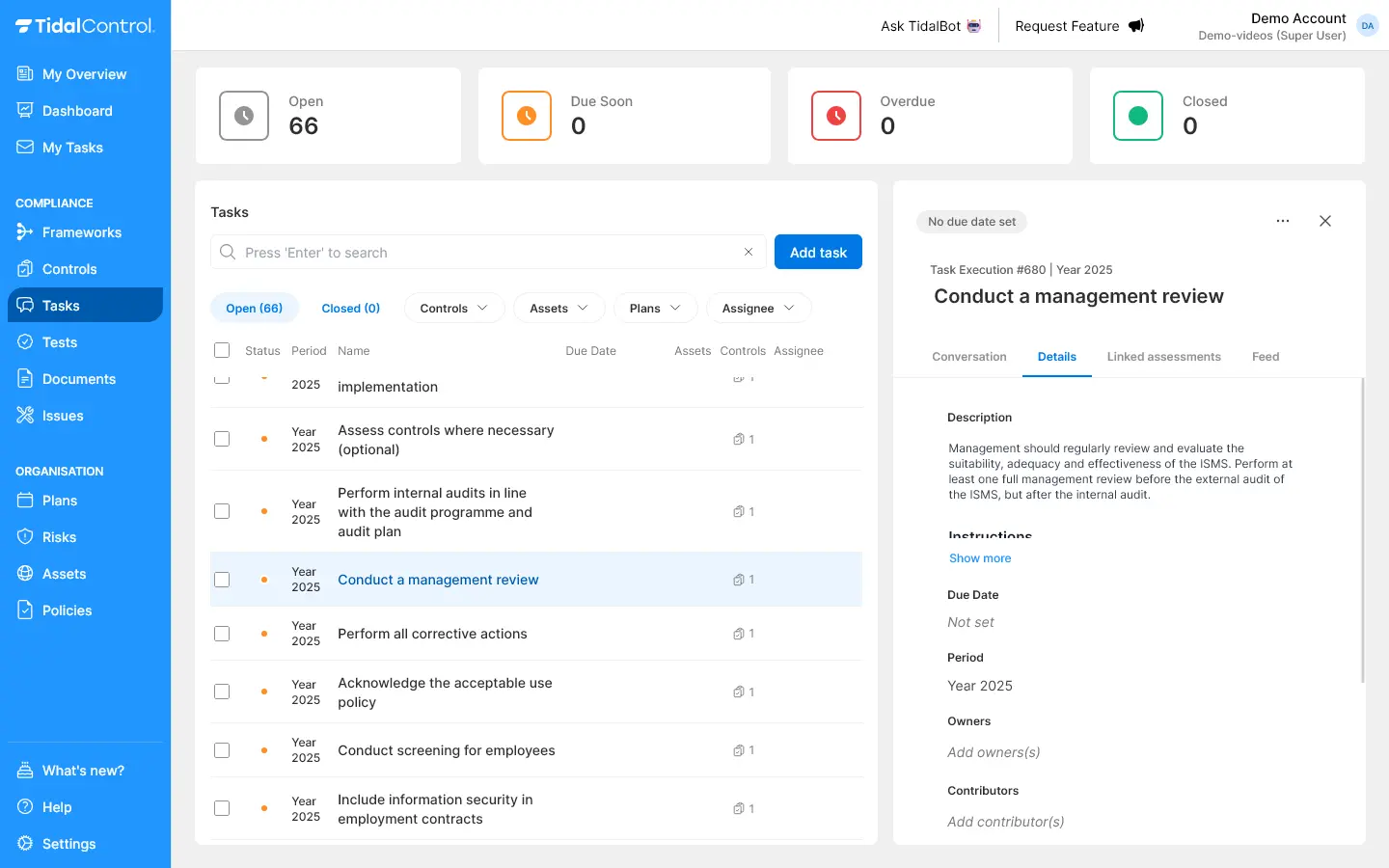The width and height of the screenshot is (1389, 868).
Task: Tick the select-all checkbox in the table header
Action: pyautogui.click(x=222, y=350)
